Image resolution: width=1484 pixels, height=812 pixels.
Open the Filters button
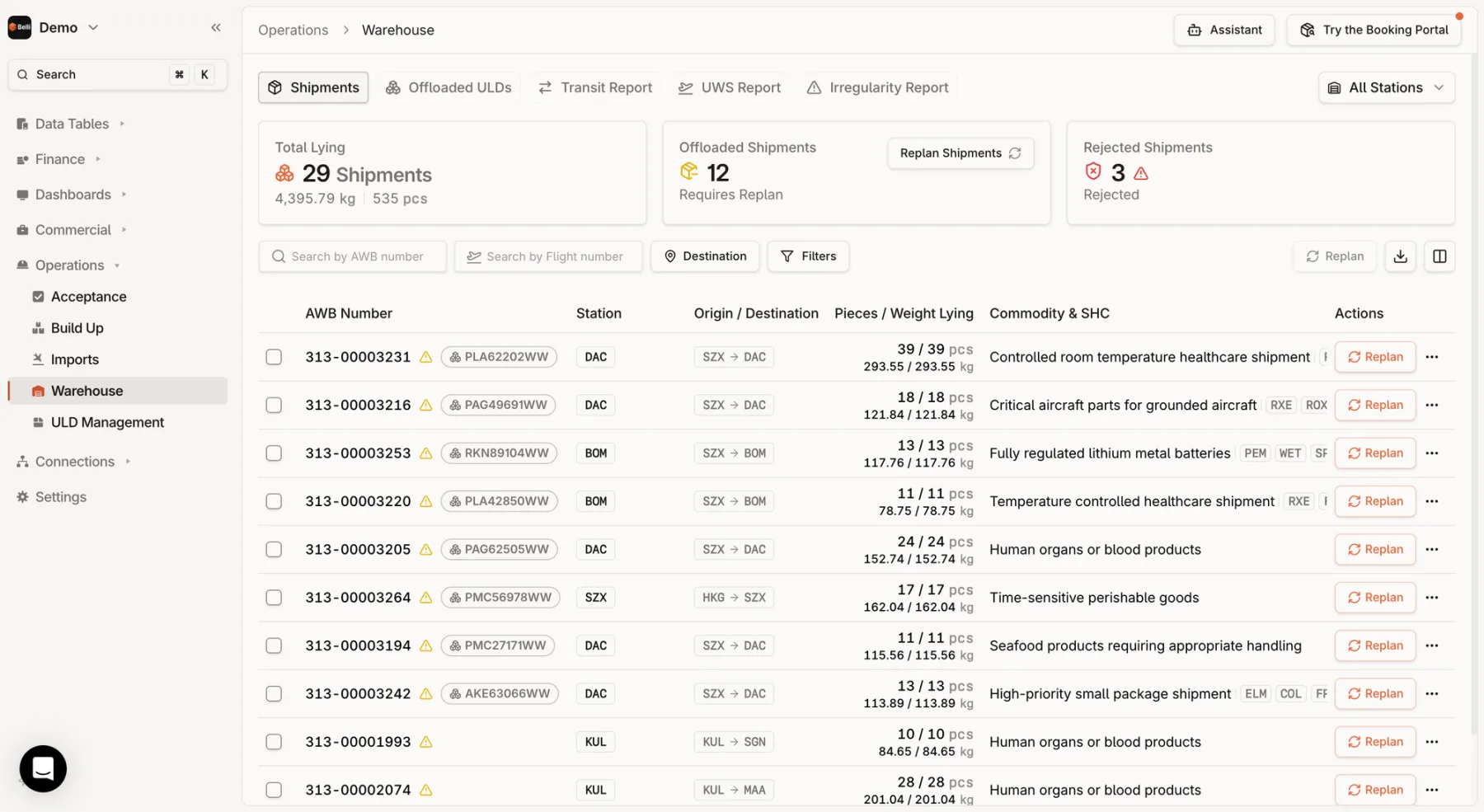click(x=808, y=256)
